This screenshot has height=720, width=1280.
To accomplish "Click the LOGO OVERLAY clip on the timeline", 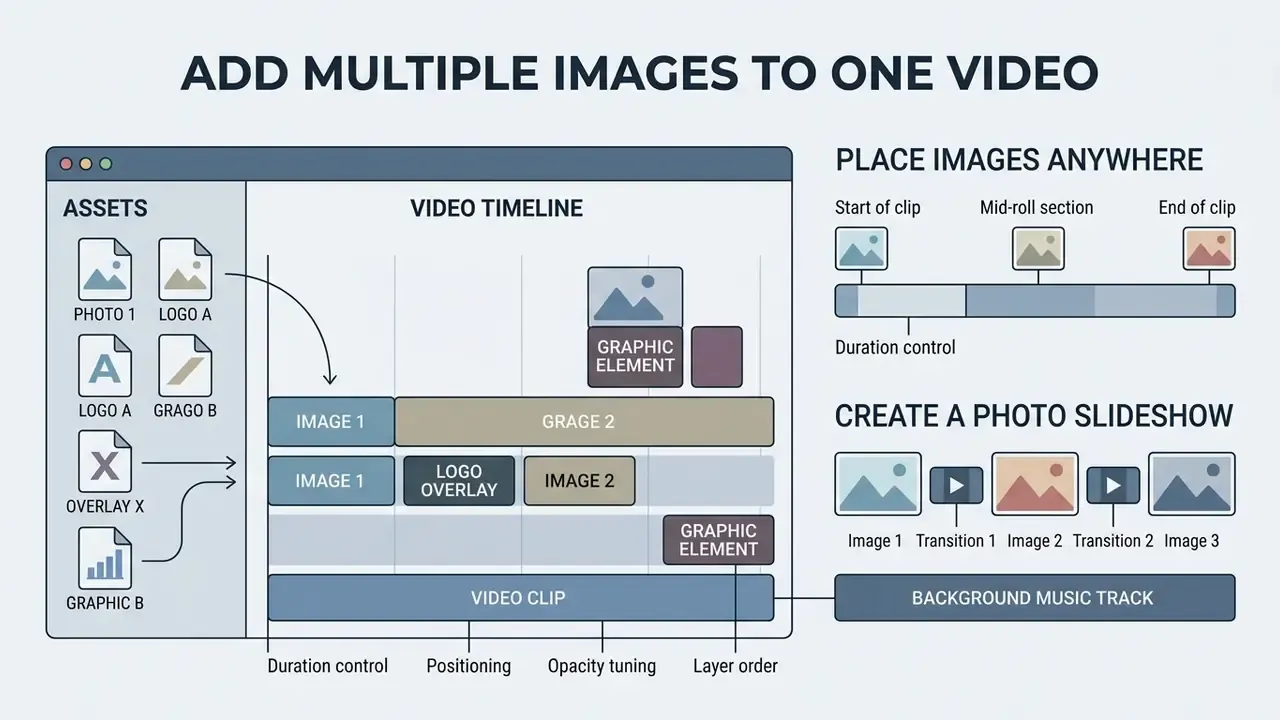I will point(459,481).
